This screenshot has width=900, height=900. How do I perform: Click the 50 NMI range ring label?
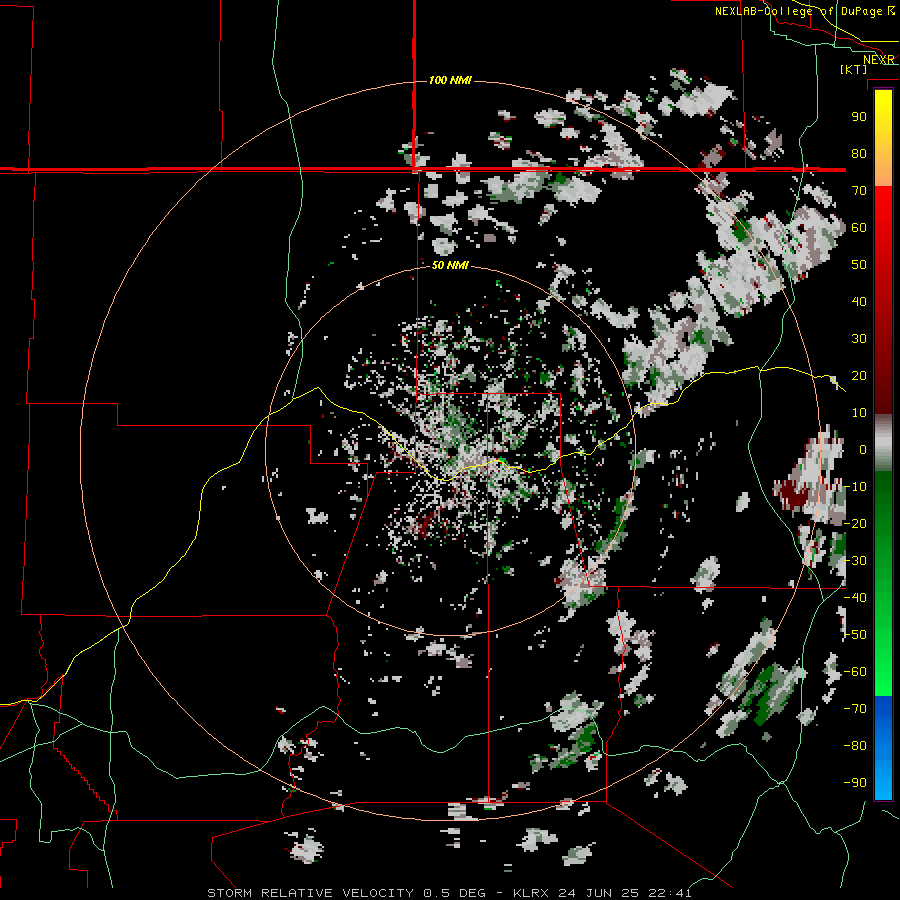(x=450, y=265)
